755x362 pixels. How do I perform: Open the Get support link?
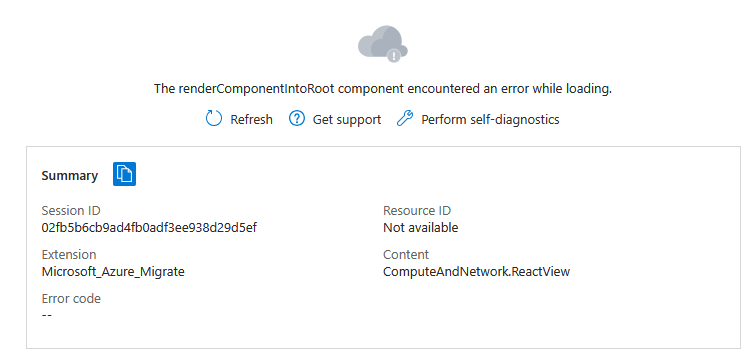point(347,119)
